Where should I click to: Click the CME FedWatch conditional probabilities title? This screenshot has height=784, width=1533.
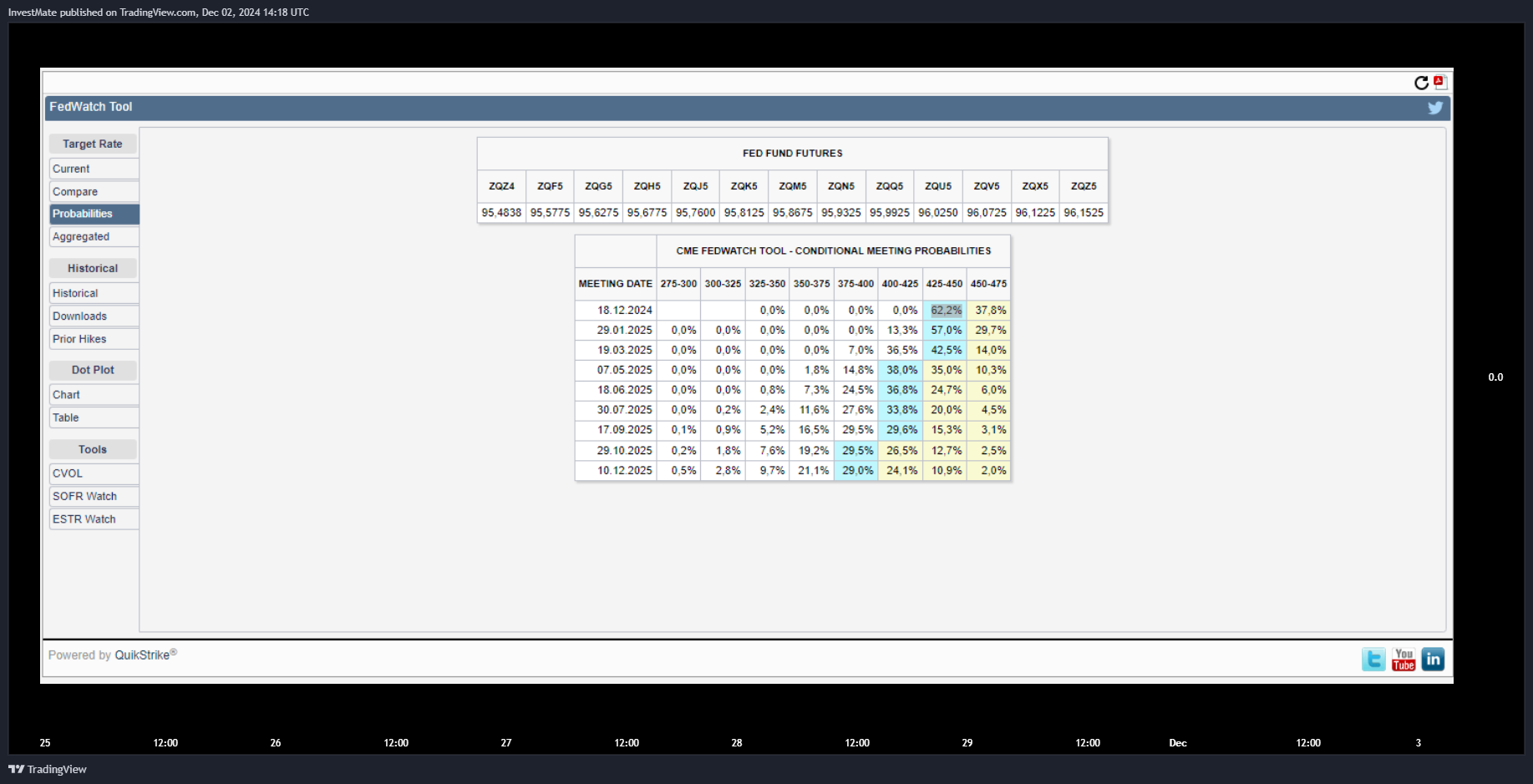pos(834,250)
